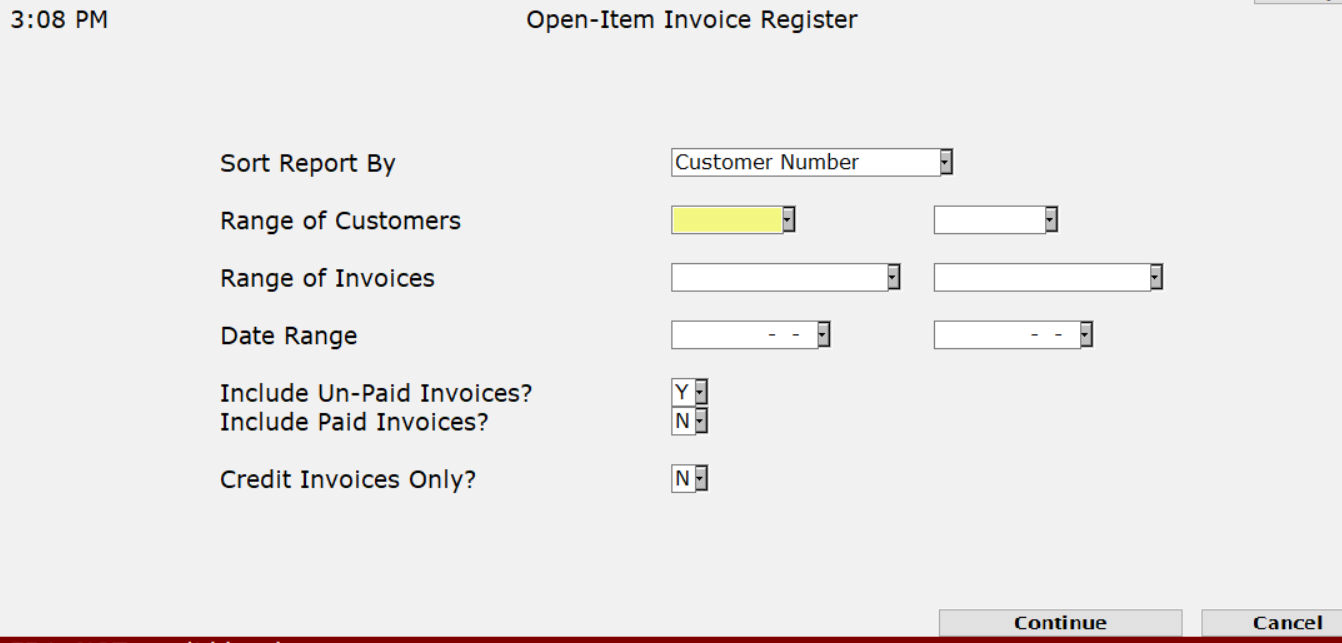Click the Customer Number sort field

(x=805, y=162)
